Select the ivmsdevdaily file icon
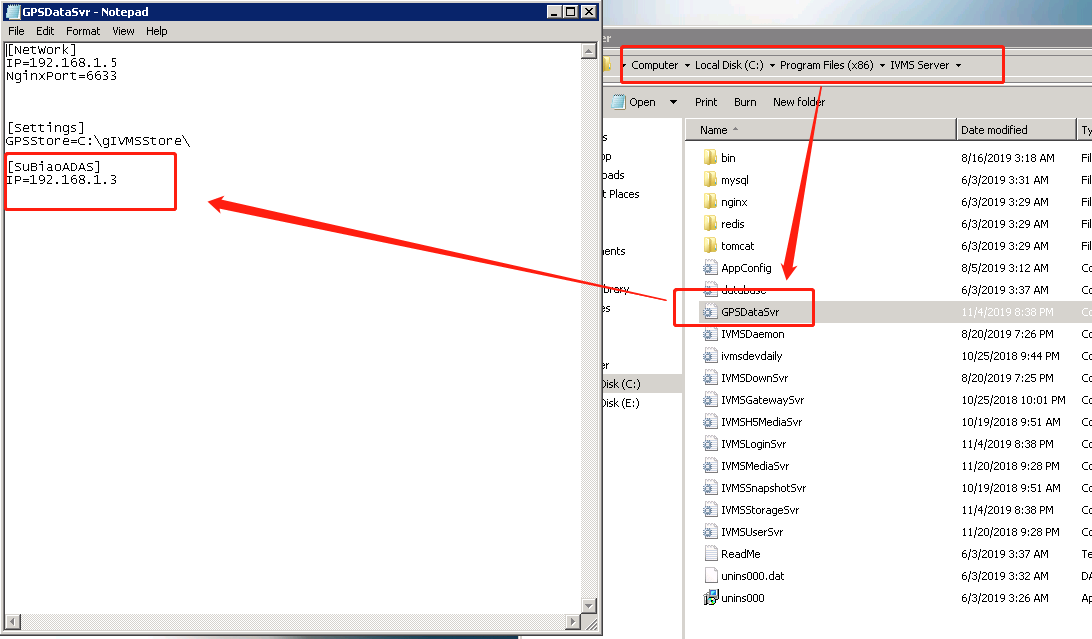Viewport: 1092px width, 639px height. click(710, 356)
